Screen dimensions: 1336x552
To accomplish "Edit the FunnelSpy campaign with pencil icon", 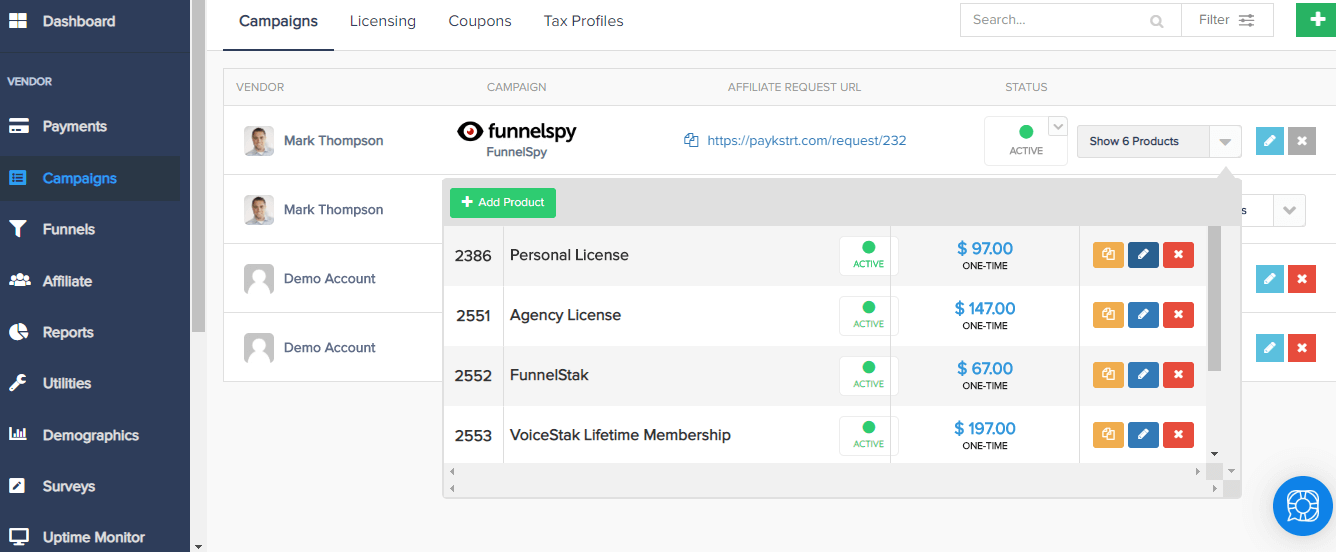I will (1269, 141).
